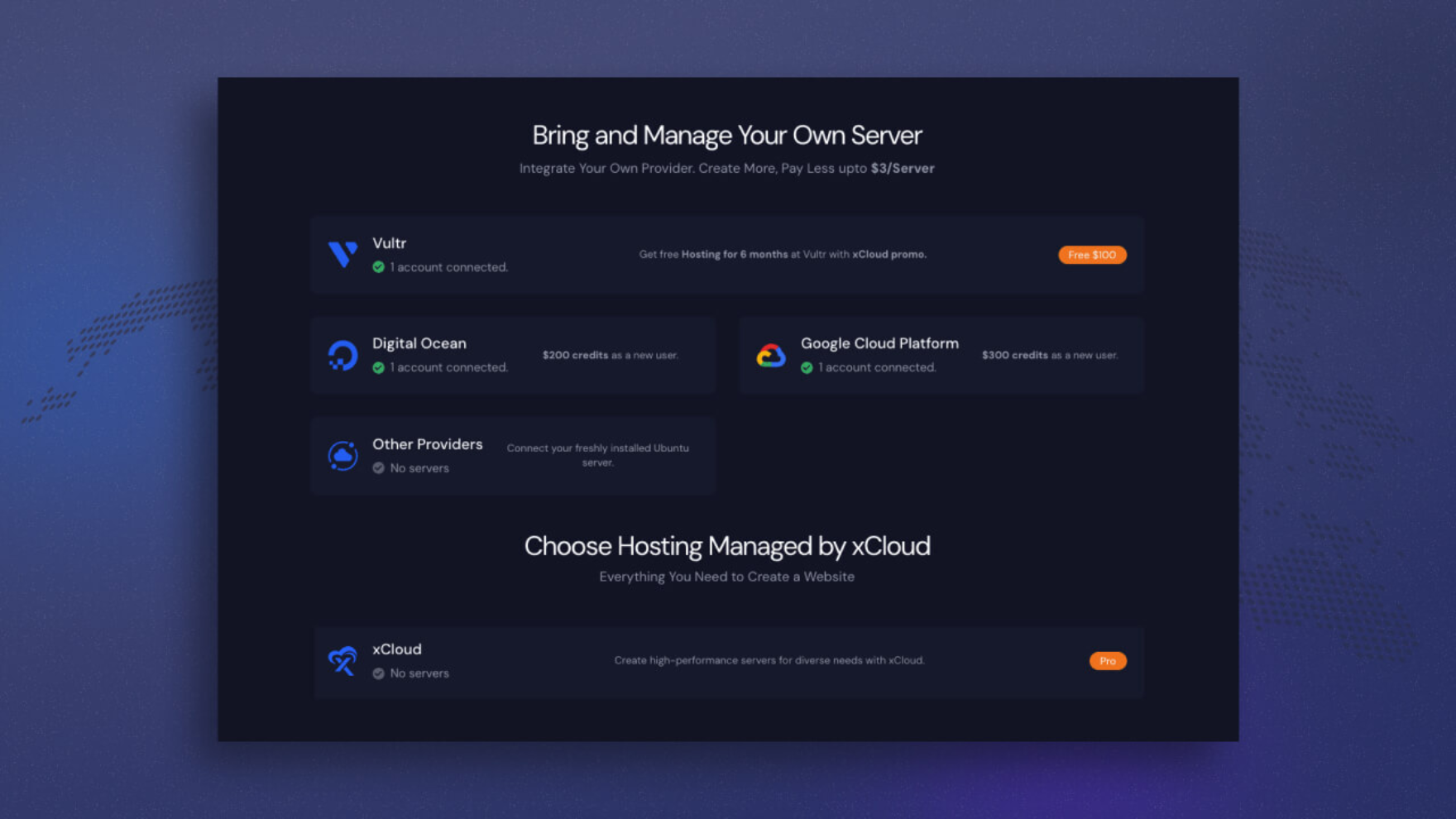The height and width of the screenshot is (819, 1456).
Task: Click "Get free Hosting for 6 months" promo text
Action: click(x=783, y=255)
